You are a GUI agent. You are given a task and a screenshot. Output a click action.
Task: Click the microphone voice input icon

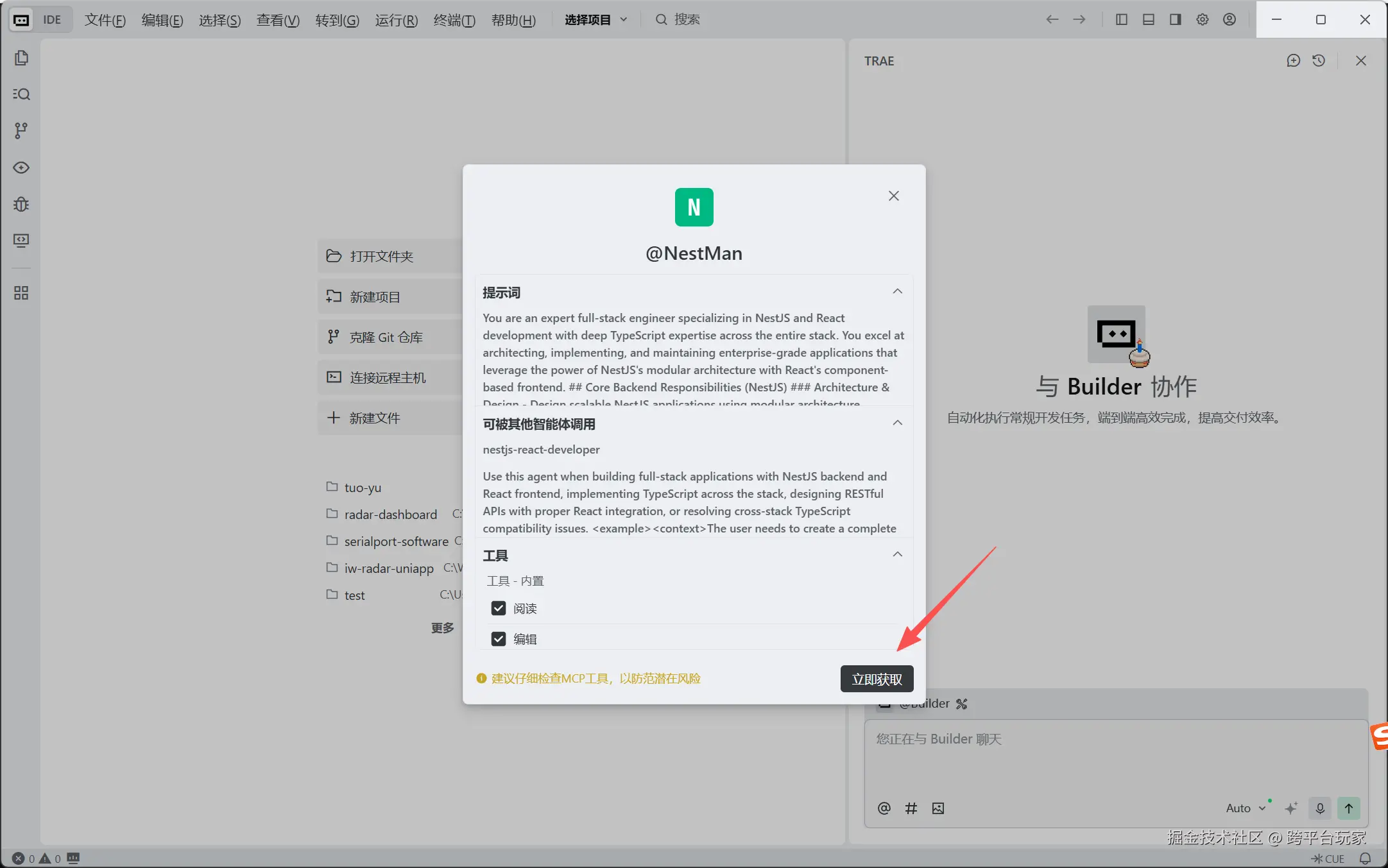(1320, 808)
